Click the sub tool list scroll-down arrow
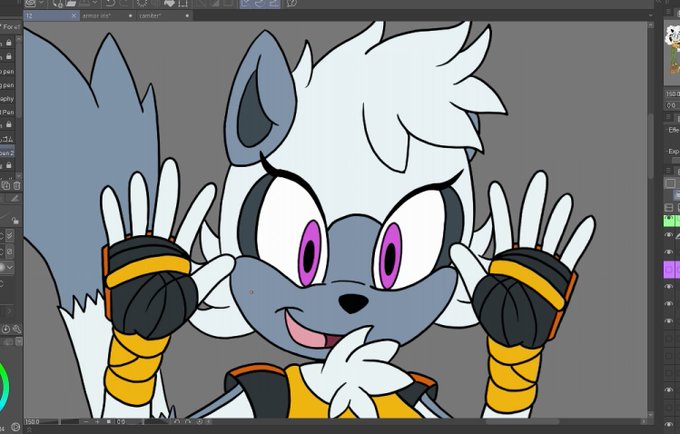This screenshot has height=434, width=680. coord(19,176)
